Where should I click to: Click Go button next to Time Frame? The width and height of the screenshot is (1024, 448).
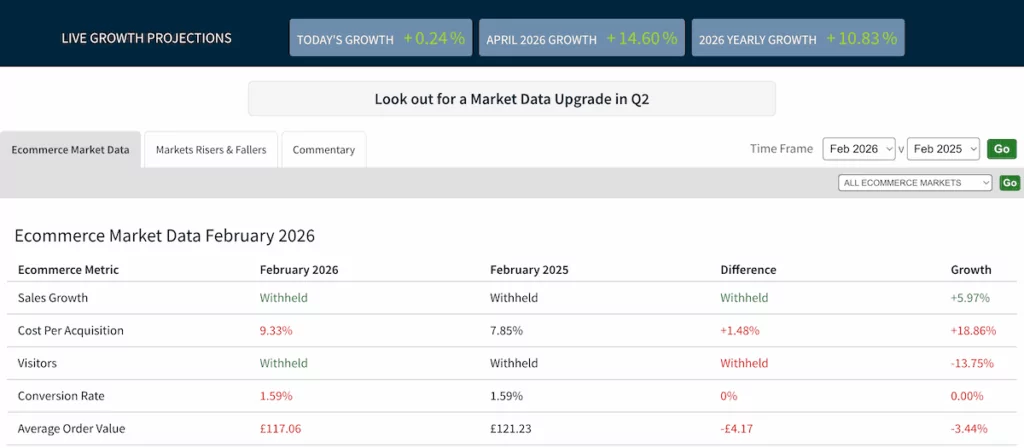click(1002, 149)
